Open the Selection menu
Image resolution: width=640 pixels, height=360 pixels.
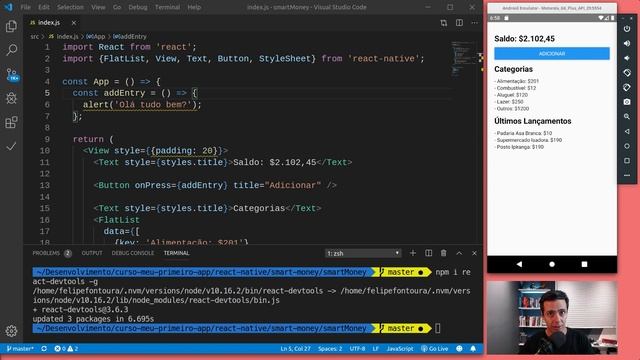[70, 7]
